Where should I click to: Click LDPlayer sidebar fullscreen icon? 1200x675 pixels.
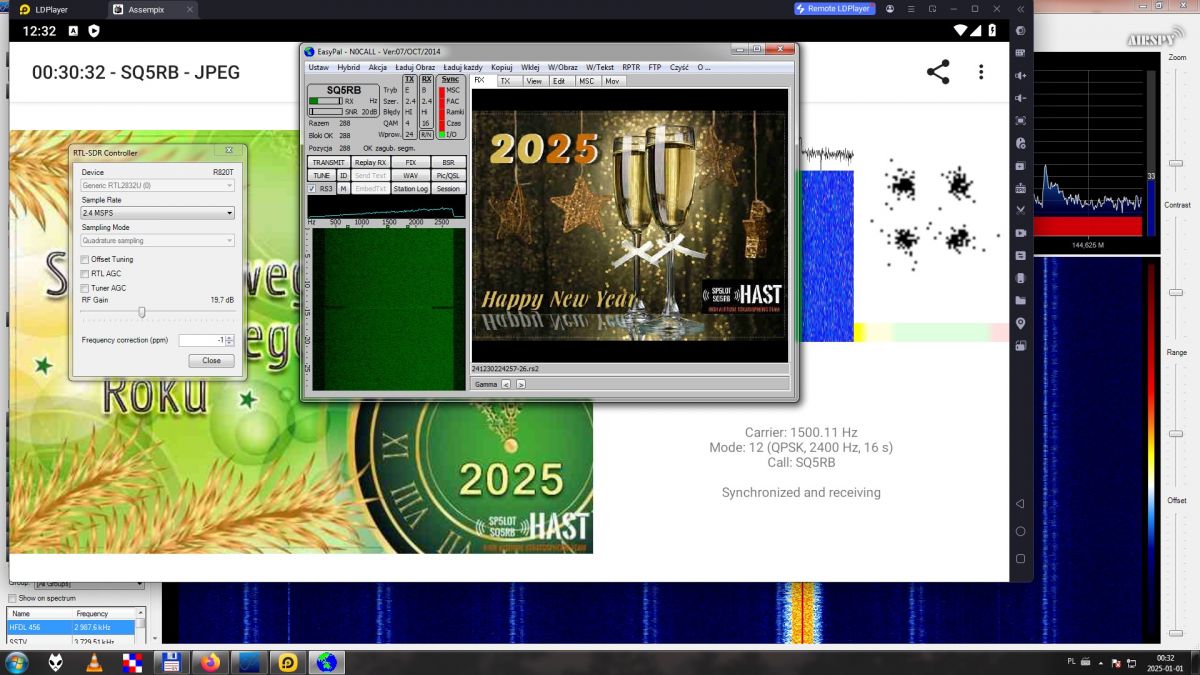click(1020, 120)
